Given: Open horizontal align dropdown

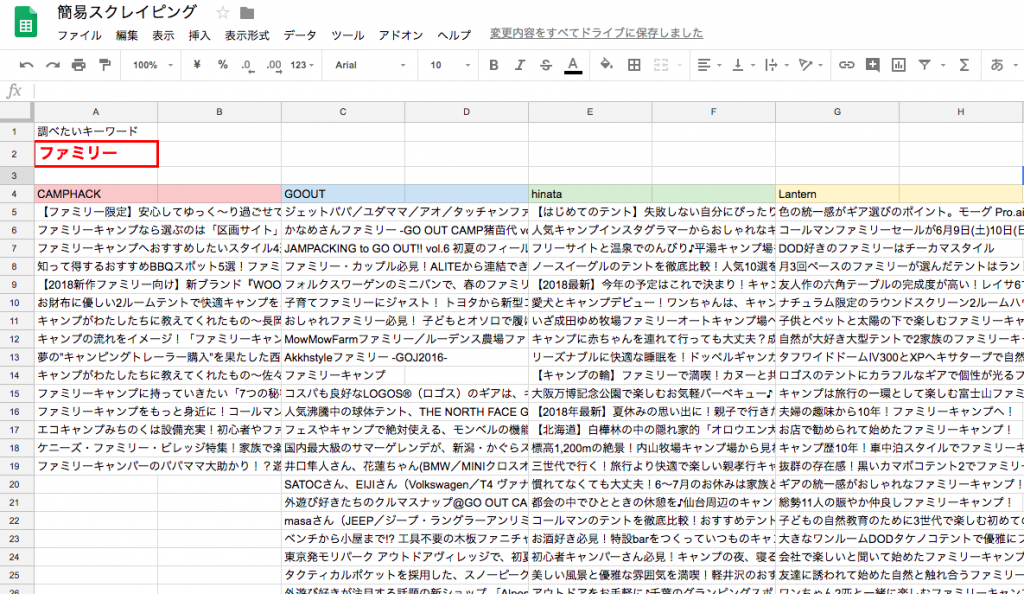Looking at the screenshot, I should [x=709, y=65].
